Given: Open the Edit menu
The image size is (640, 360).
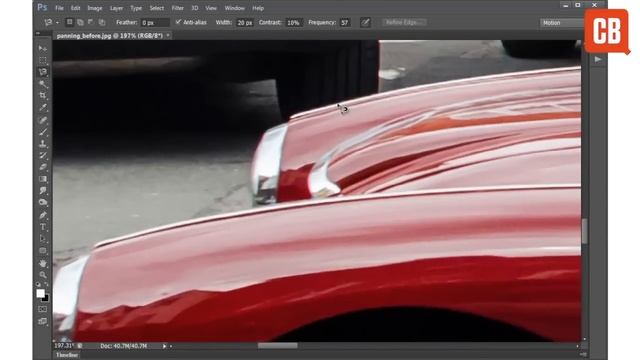Looking at the screenshot, I should (x=76, y=8).
